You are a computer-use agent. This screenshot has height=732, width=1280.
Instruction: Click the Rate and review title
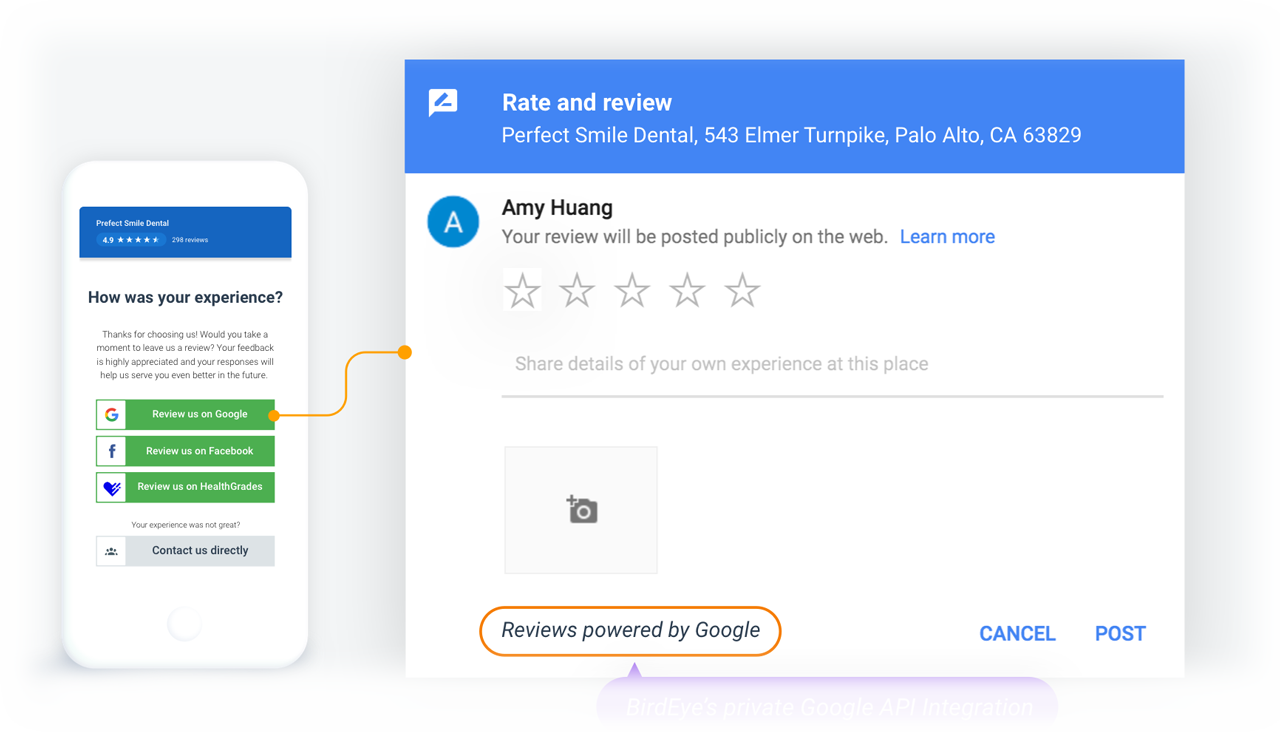point(587,103)
